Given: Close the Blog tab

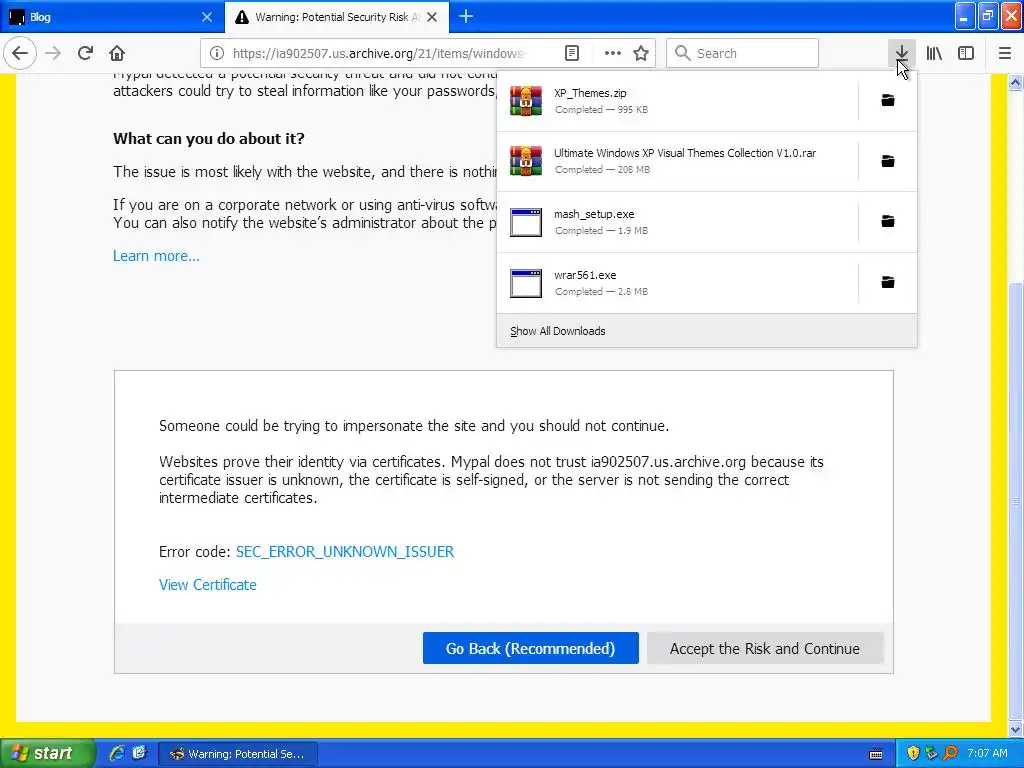Looking at the screenshot, I should 207,17.
